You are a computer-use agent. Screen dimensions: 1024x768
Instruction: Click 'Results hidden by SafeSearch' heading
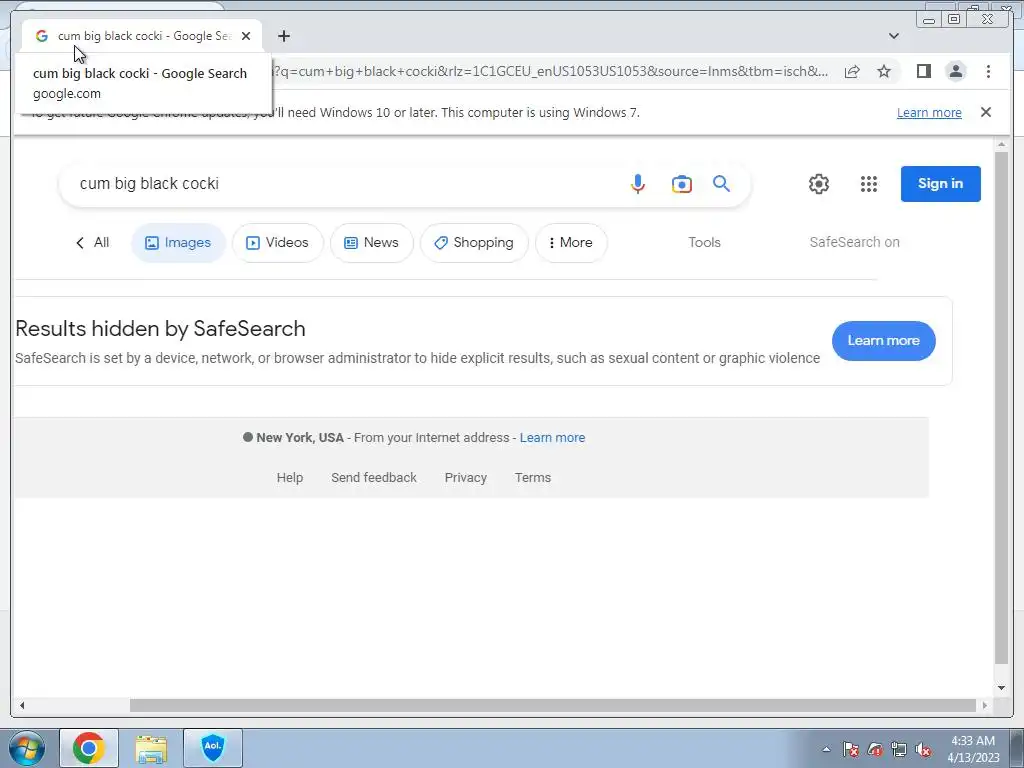point(160,328)
